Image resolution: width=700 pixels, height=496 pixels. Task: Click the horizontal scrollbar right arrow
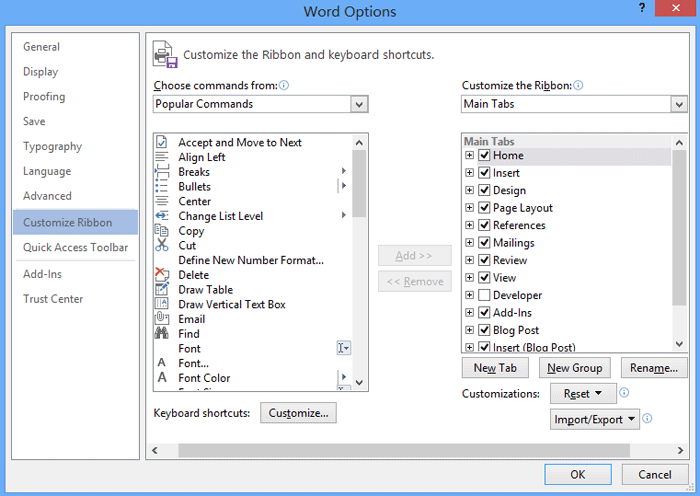(x=680, y=450)
